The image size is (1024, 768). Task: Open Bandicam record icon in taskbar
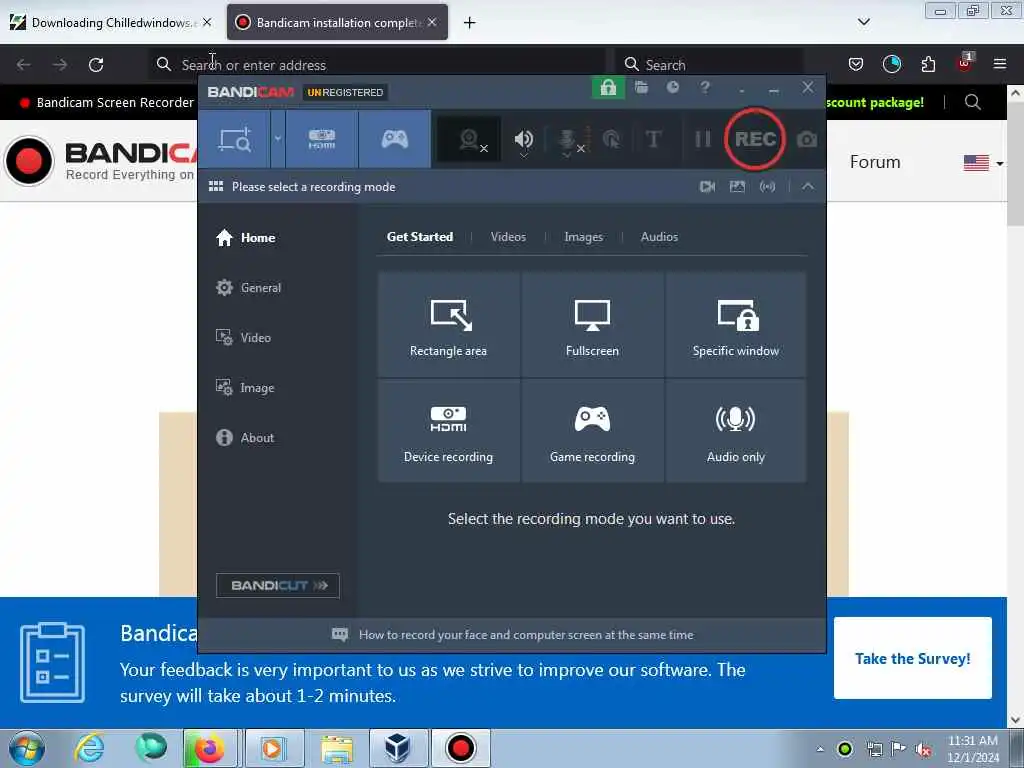pos(460,748)
